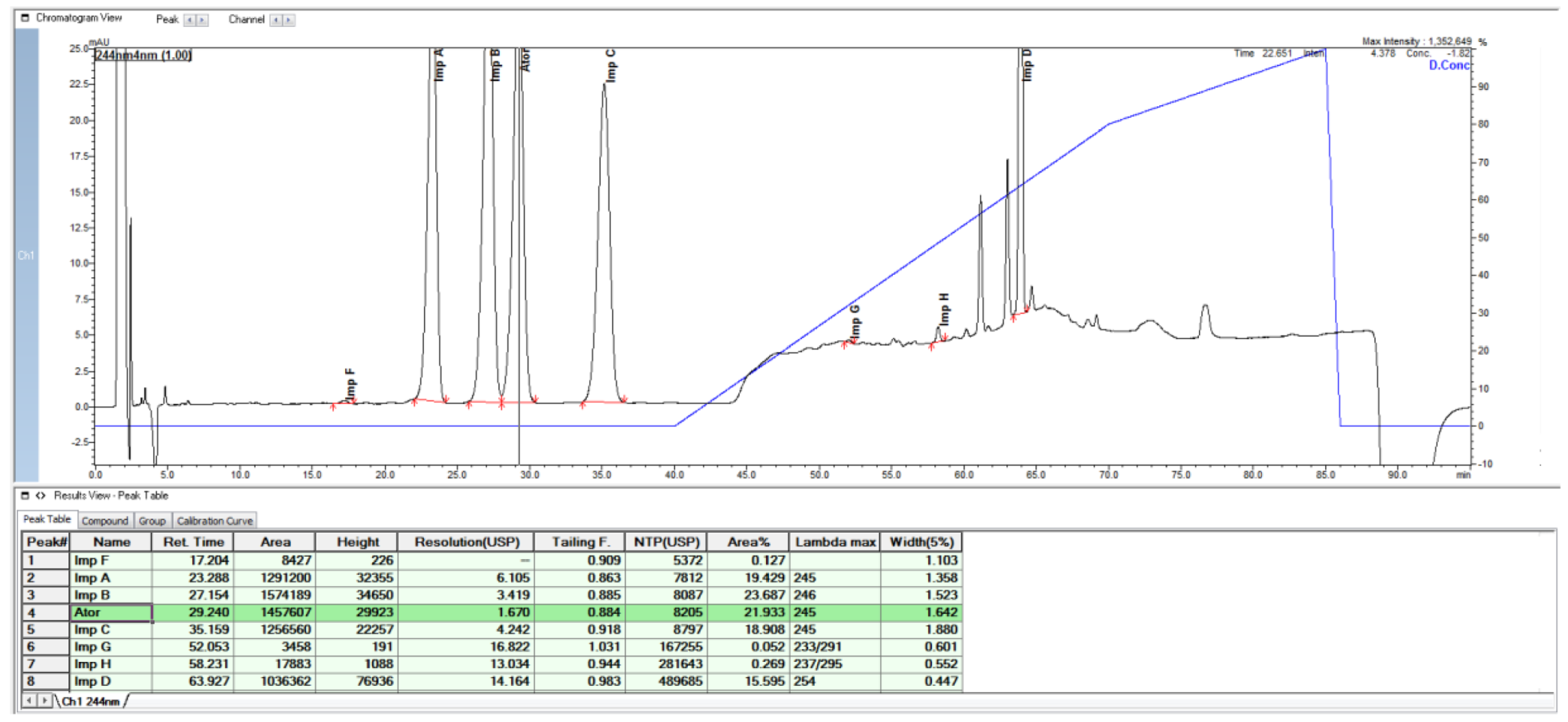Click the Tailing F. column header
Viewport: 1568px width, 722px height.
(x=580, y=542)
